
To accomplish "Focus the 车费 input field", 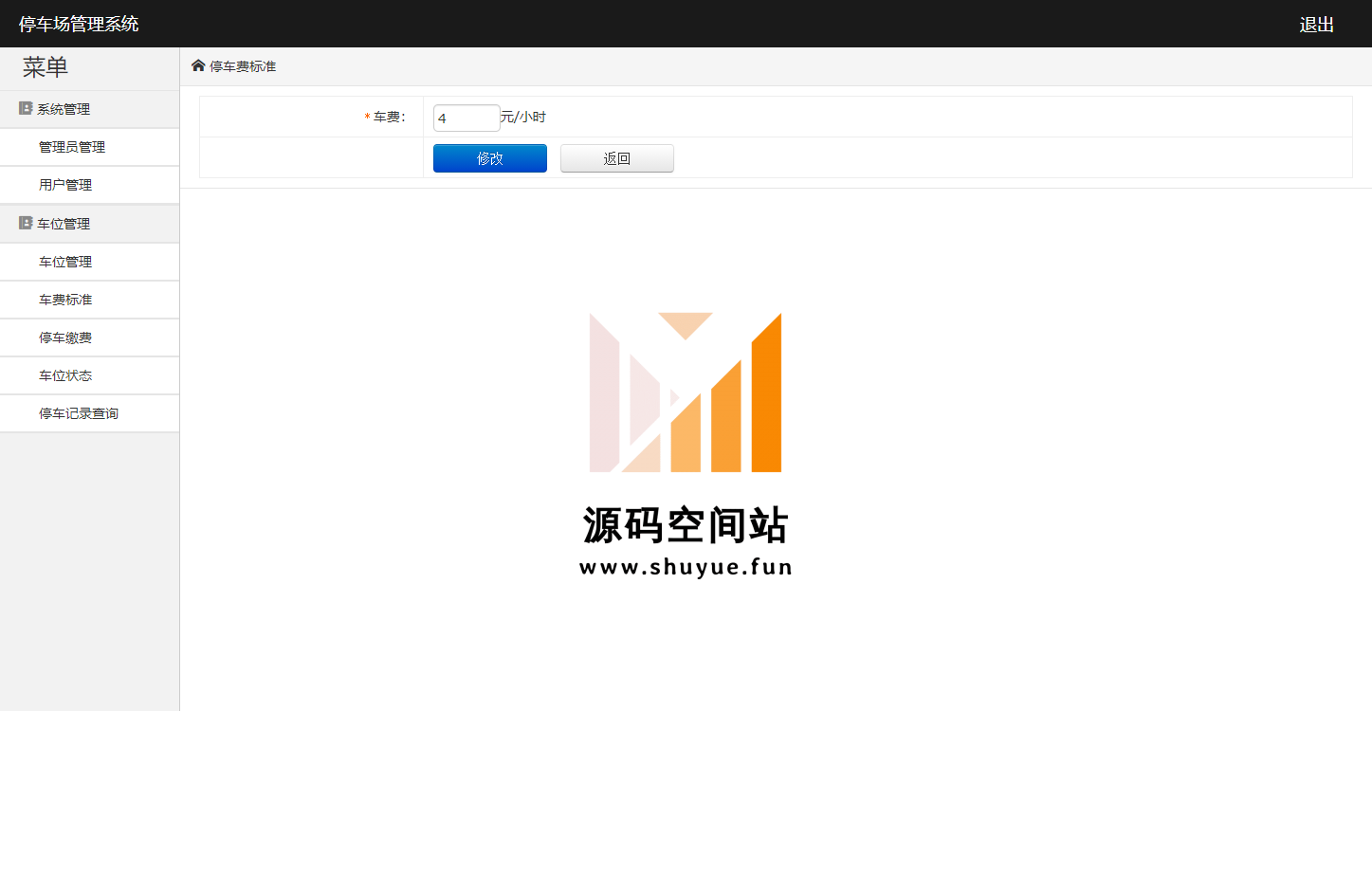I will (x=466, y=118).
